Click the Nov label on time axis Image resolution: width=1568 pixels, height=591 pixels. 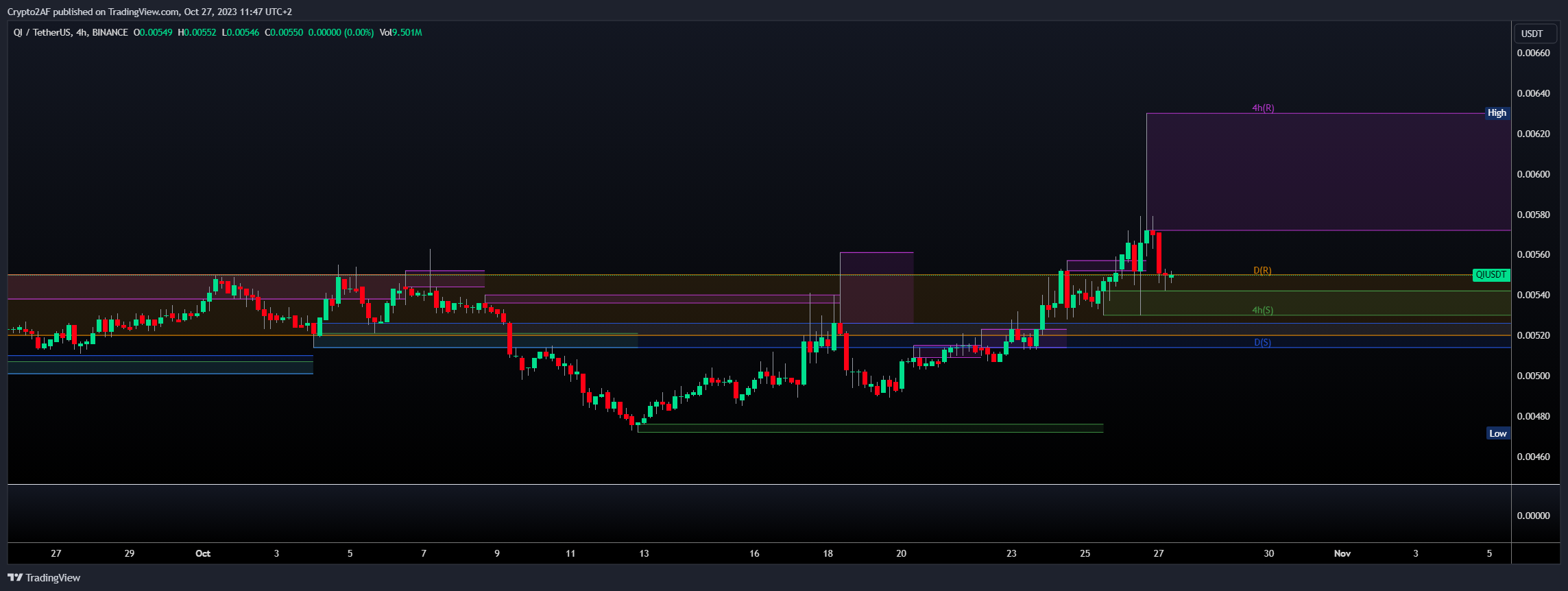[1342, 553]
